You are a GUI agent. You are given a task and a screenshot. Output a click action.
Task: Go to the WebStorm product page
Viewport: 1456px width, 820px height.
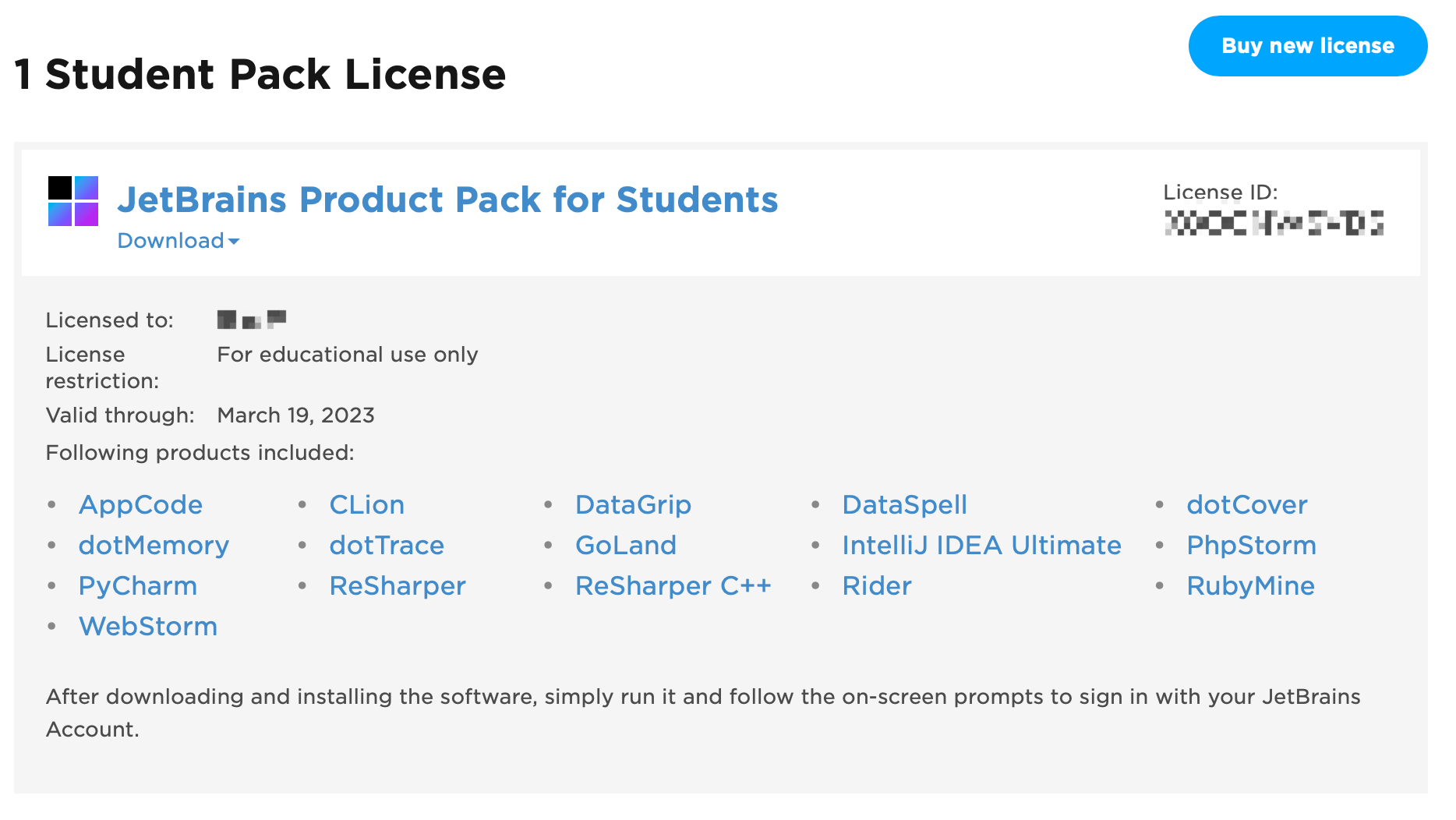[148, 627]
